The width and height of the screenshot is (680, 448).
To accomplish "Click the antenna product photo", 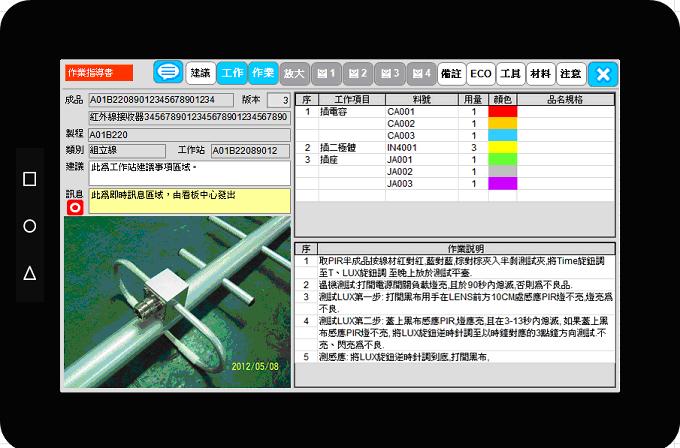I will pos(177,302).
